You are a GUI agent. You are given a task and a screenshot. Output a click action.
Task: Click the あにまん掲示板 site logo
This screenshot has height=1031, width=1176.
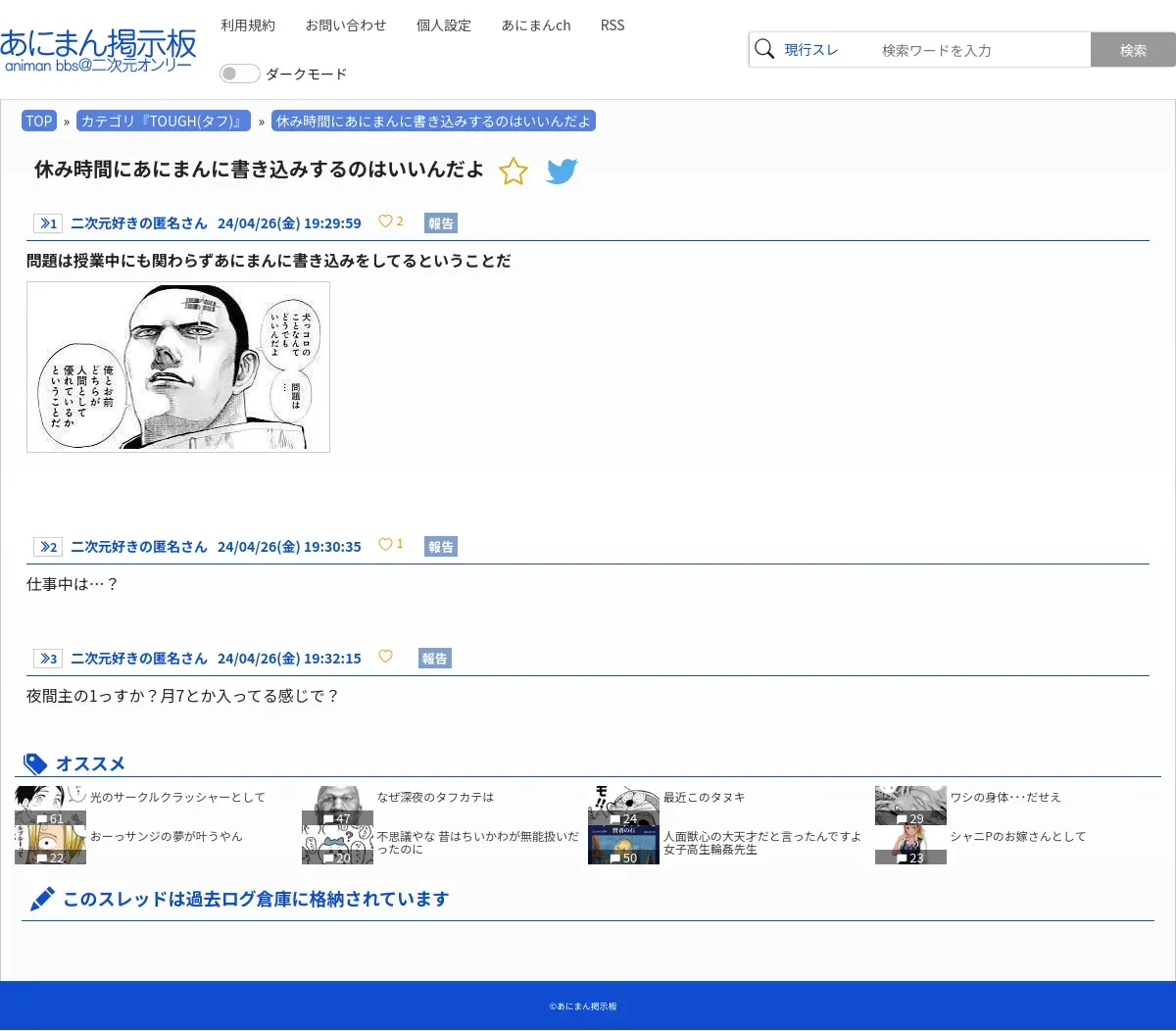pyautogui.click(x=98, y=50)
